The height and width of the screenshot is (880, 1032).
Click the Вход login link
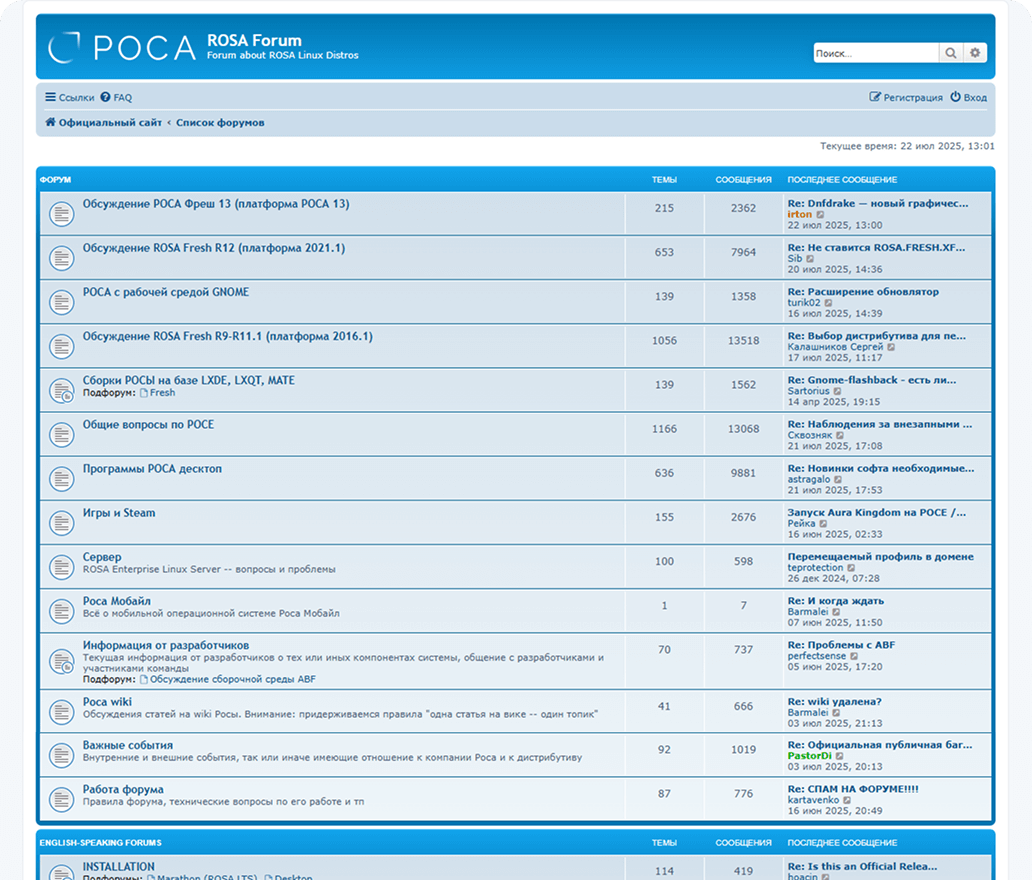(968, 98)
